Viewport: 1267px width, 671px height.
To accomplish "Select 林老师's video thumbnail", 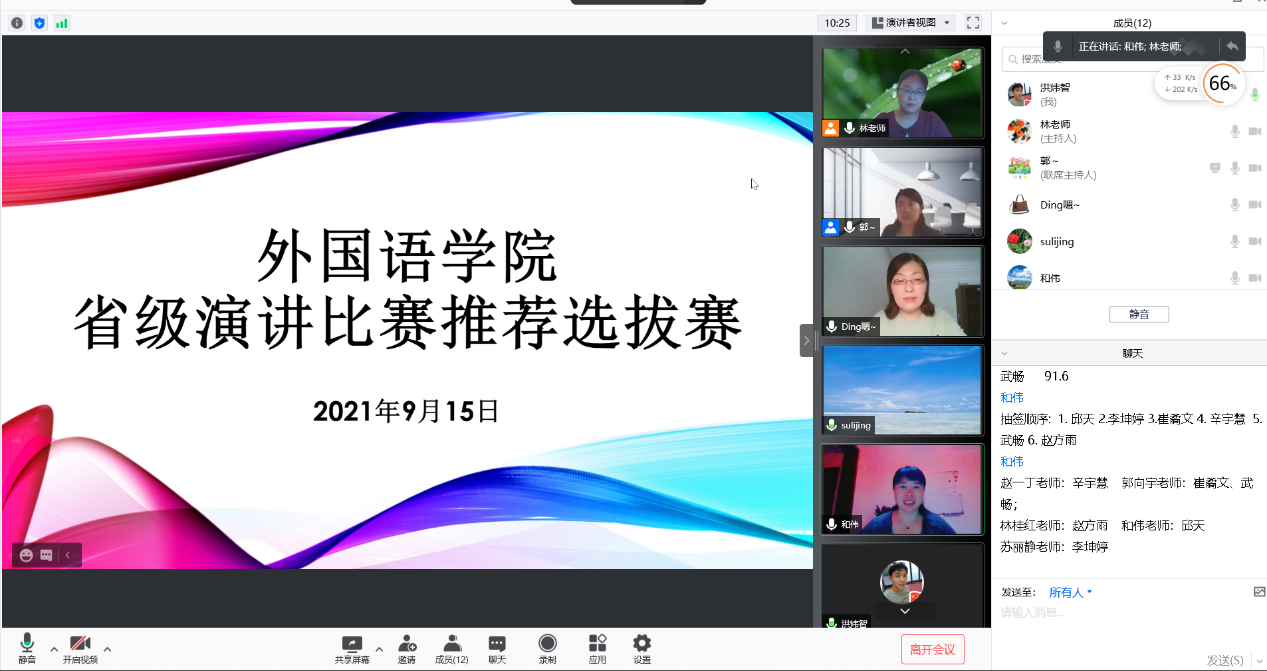I will 903,93.
